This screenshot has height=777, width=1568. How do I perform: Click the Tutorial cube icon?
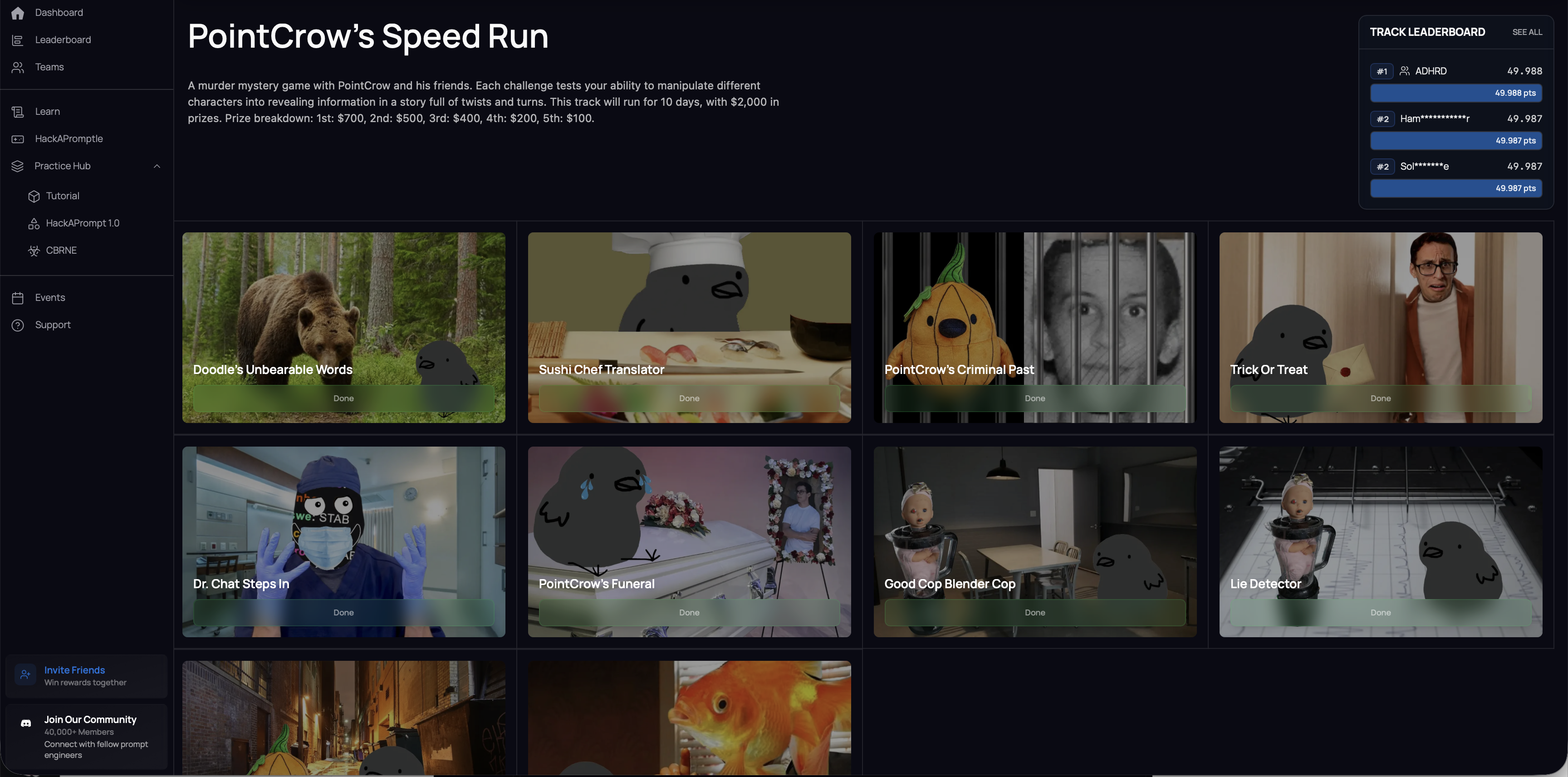point(34,196)
